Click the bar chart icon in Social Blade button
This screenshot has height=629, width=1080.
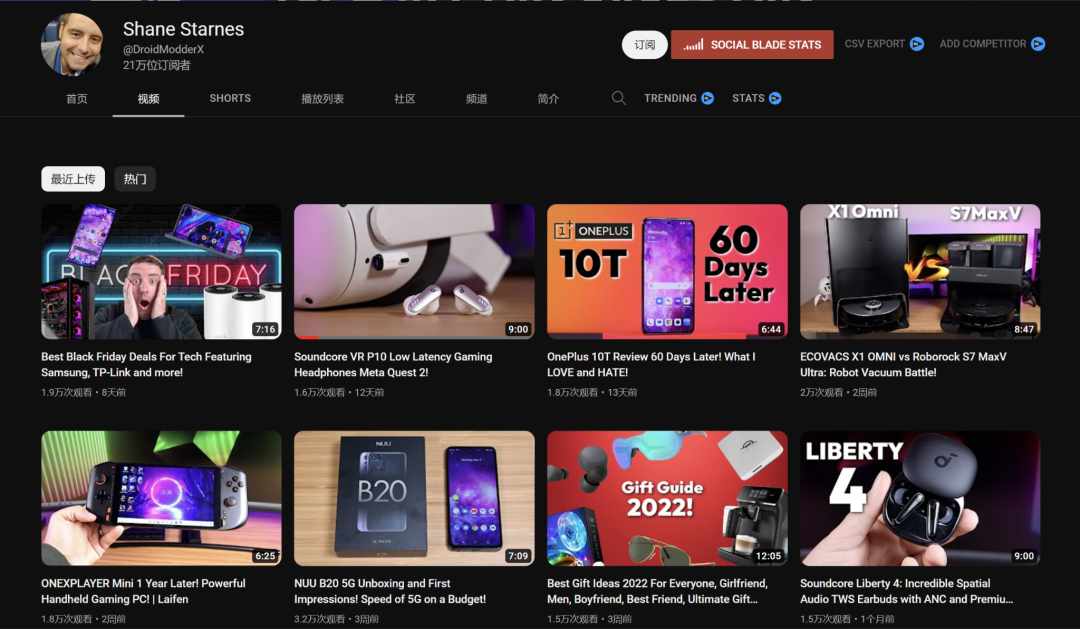693,45
